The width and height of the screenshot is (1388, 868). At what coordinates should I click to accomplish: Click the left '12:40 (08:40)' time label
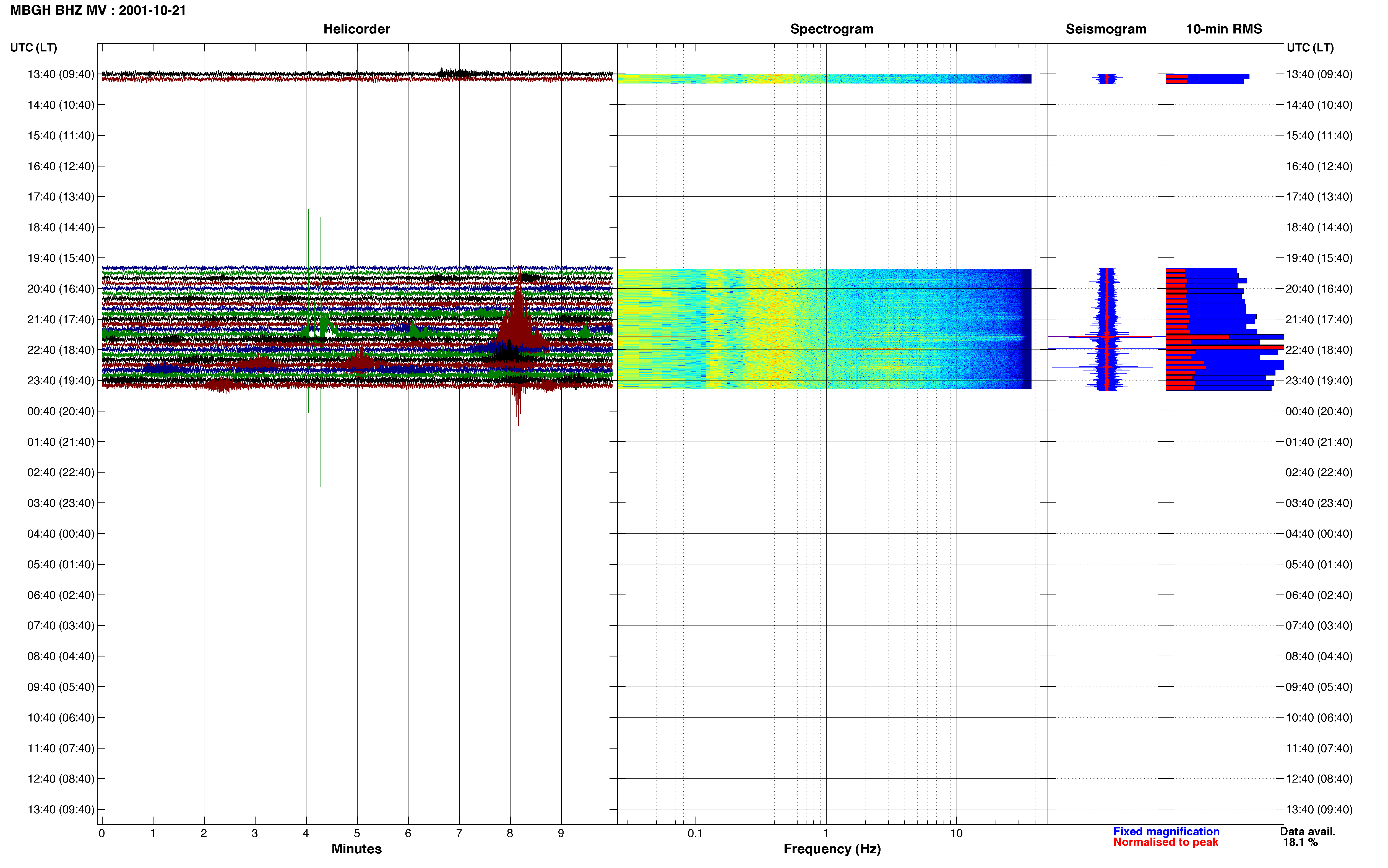(x=61, y=779)
